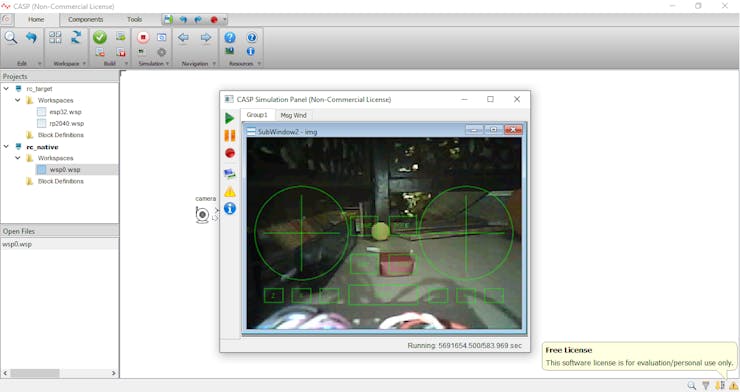This screenshot has width=740, height=392.
Task: Expand the Navigation group dropdown arrow
Action: (x=214, y=64)
